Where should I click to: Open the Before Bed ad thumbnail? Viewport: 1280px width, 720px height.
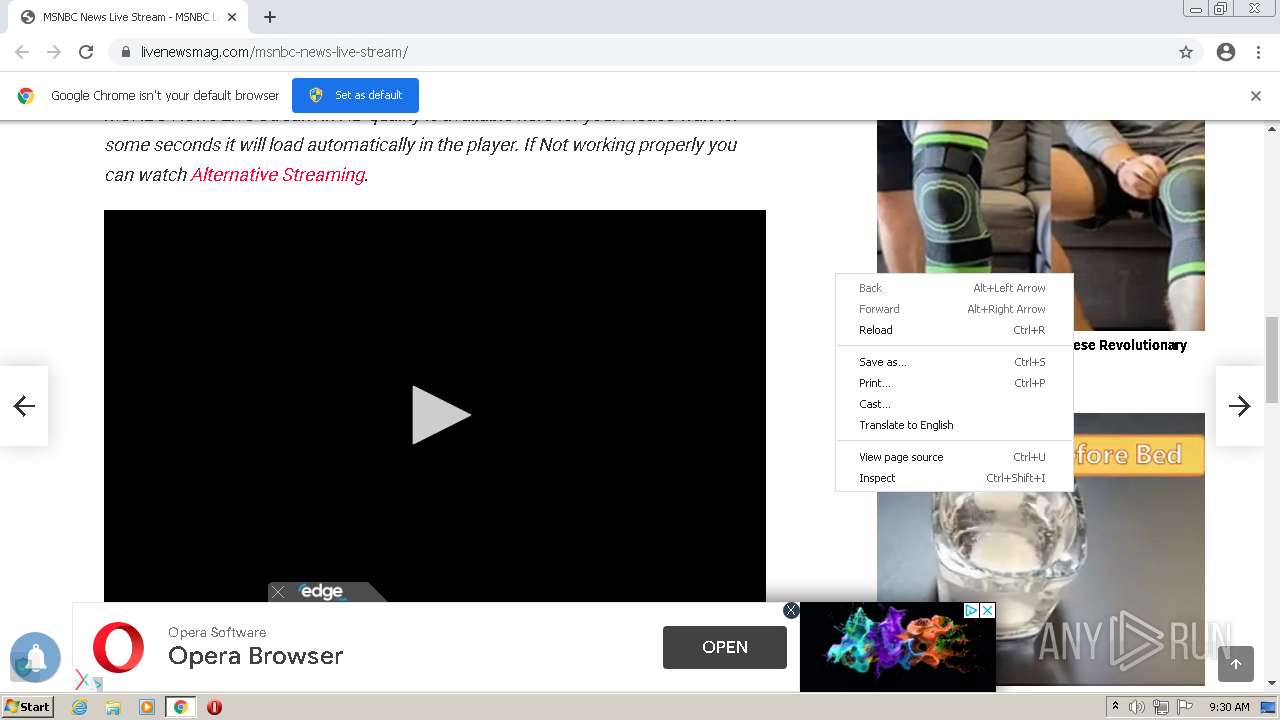point(1040,549)
